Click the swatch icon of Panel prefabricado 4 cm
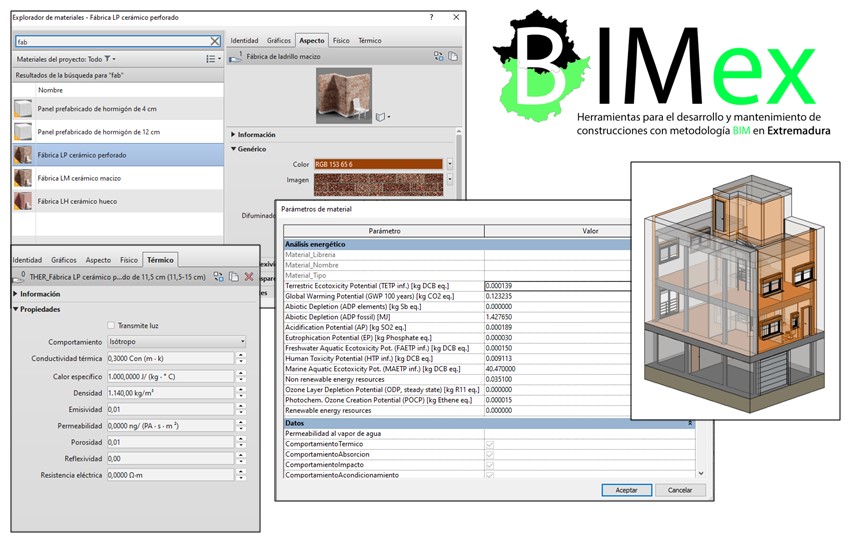Viewport: 850px width, 540px height. click(23, 109)
